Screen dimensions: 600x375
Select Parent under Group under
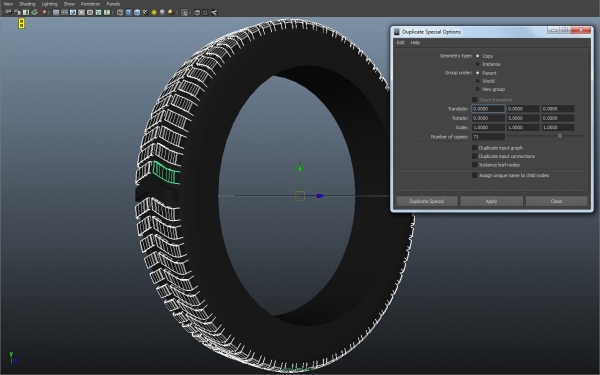pyautogui.click(x=478, y=73)
